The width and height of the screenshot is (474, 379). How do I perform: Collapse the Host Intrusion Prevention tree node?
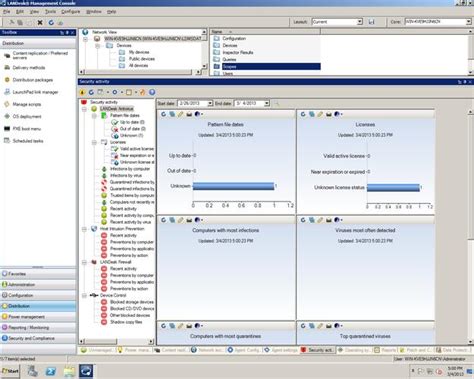tap(85, 229)
